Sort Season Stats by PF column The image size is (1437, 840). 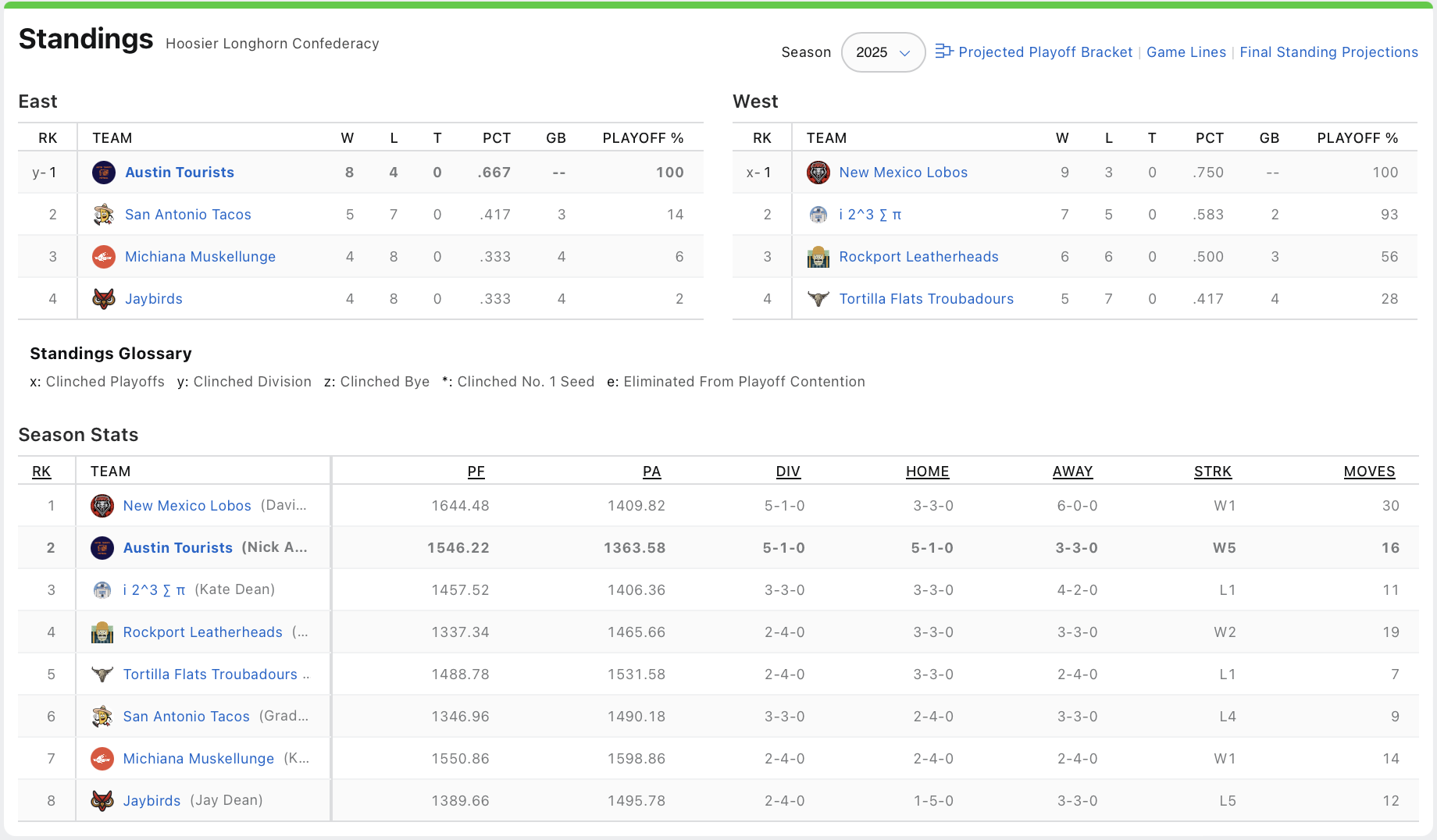point(476,472)
